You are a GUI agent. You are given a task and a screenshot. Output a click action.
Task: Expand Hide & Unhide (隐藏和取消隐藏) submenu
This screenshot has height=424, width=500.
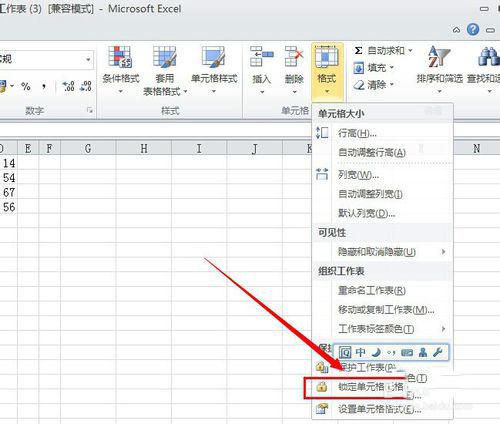click(x=443, y=252)
